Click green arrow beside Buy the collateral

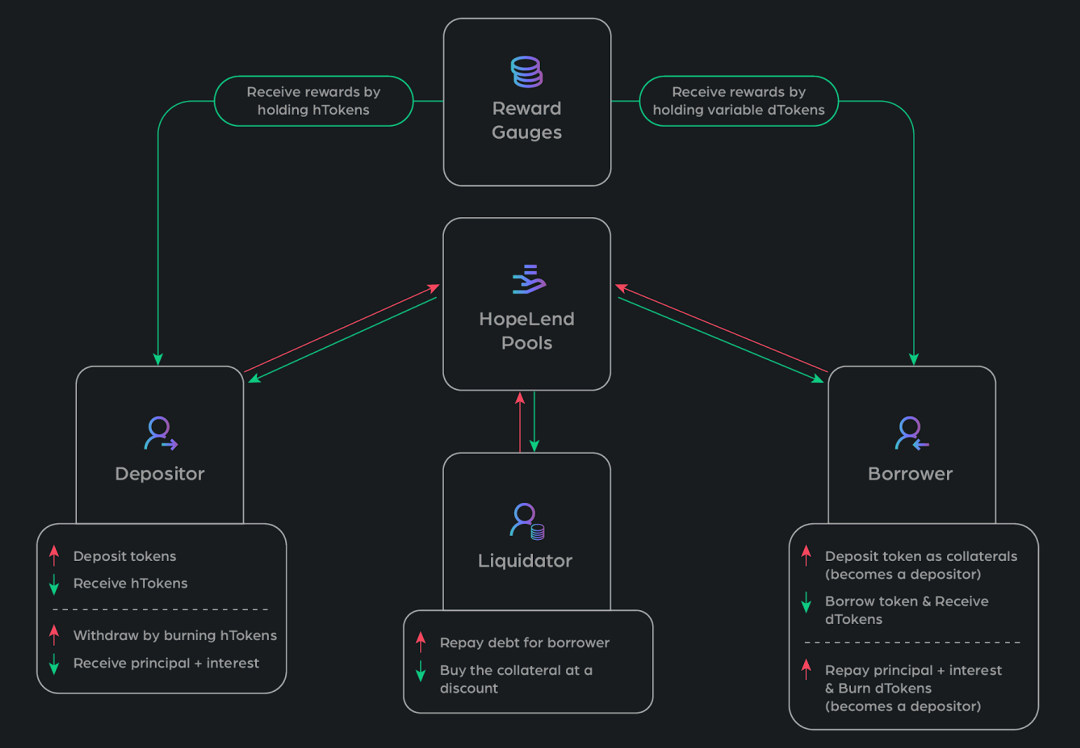click(x=420, y=671)
